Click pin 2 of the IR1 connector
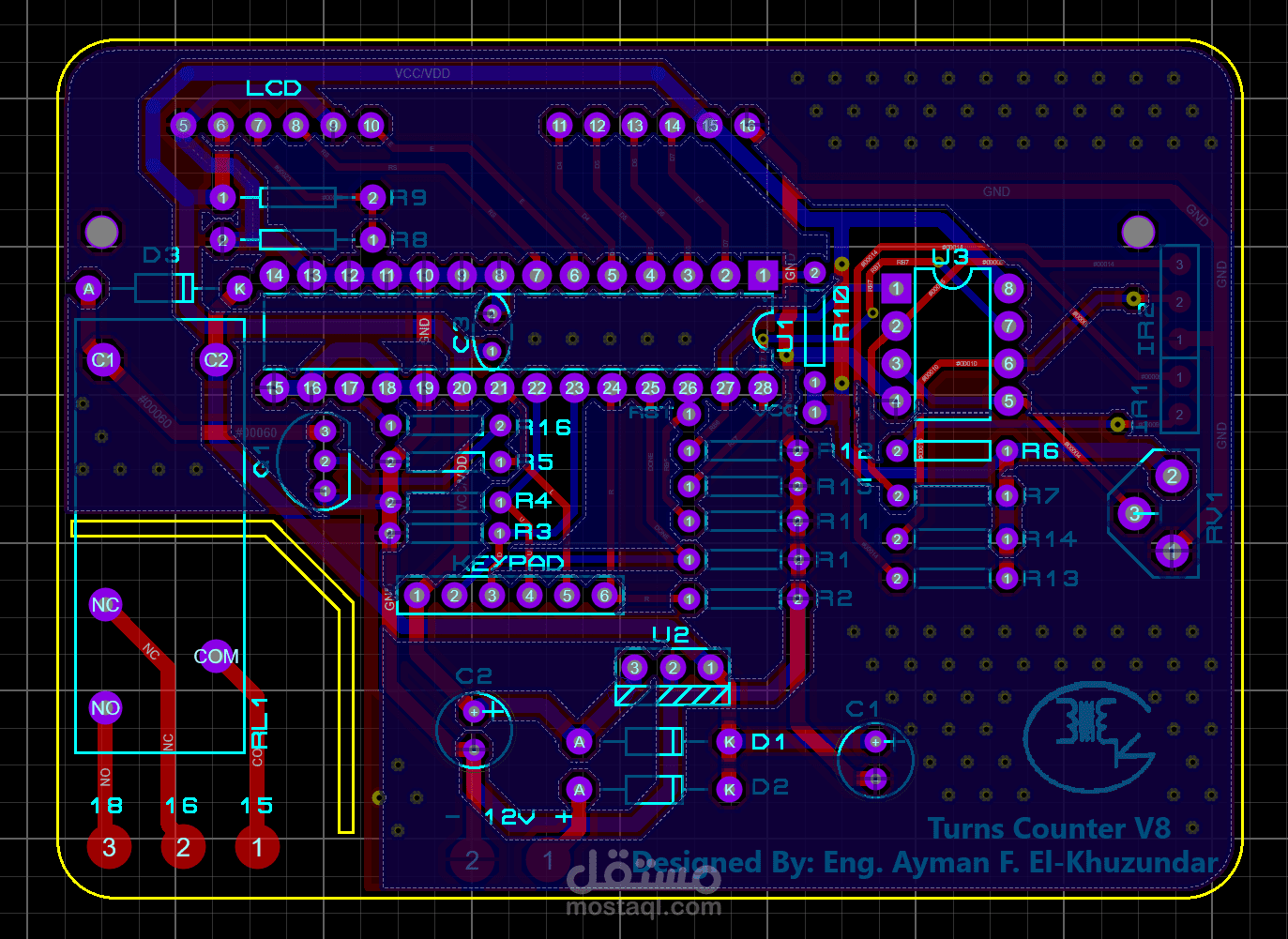 click(x=1178, y=414)
